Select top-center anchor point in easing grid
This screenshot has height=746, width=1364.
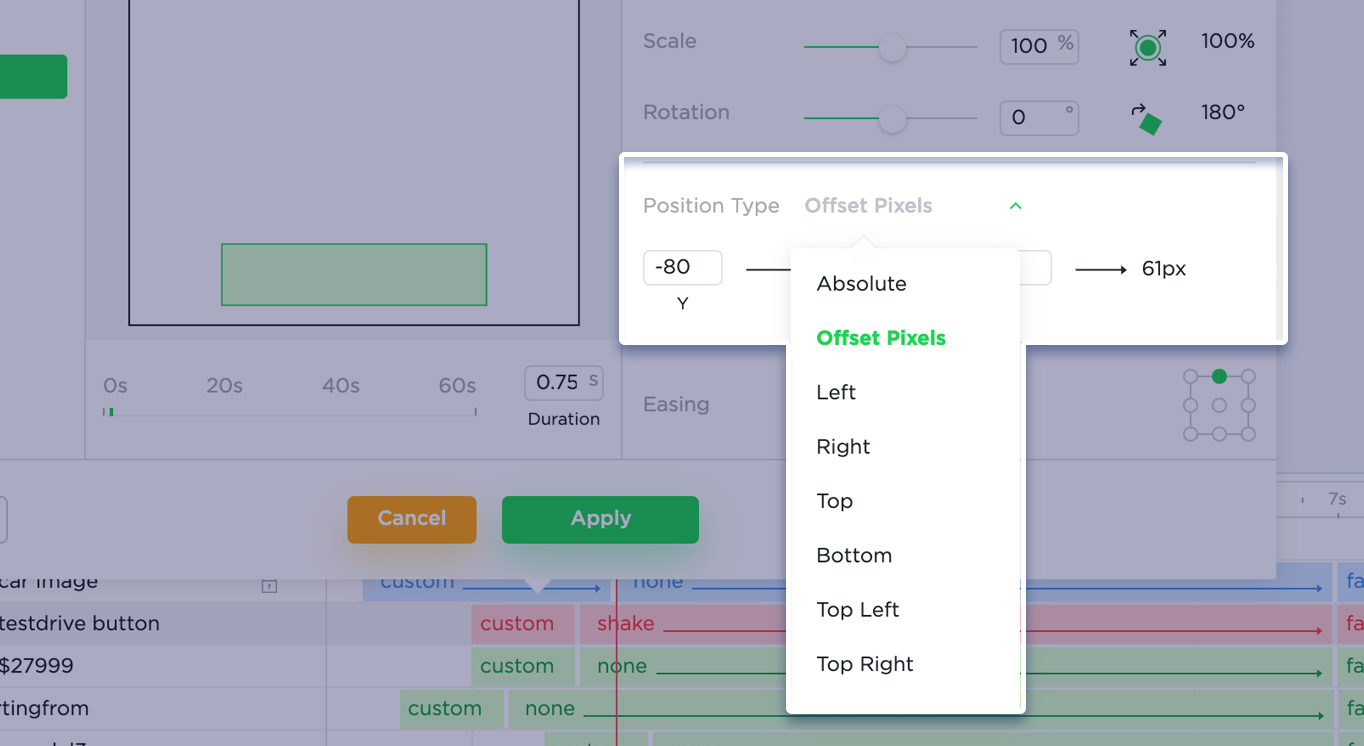click(x=1219, y=377)
